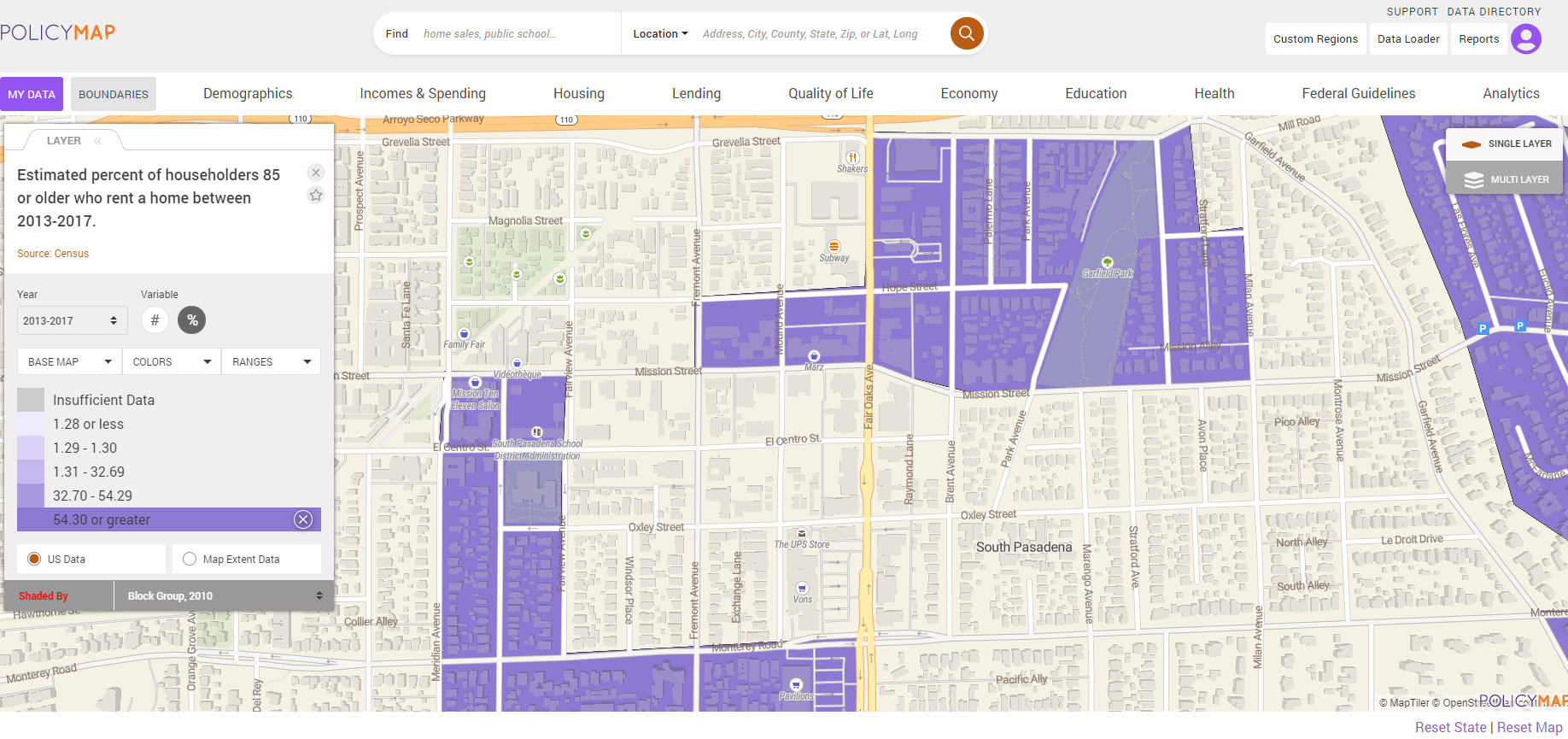Viewport: 1568px width, 739px height.
Task: Remove the 54.30 or greater range filter
Action: click(x=303, y=519)
